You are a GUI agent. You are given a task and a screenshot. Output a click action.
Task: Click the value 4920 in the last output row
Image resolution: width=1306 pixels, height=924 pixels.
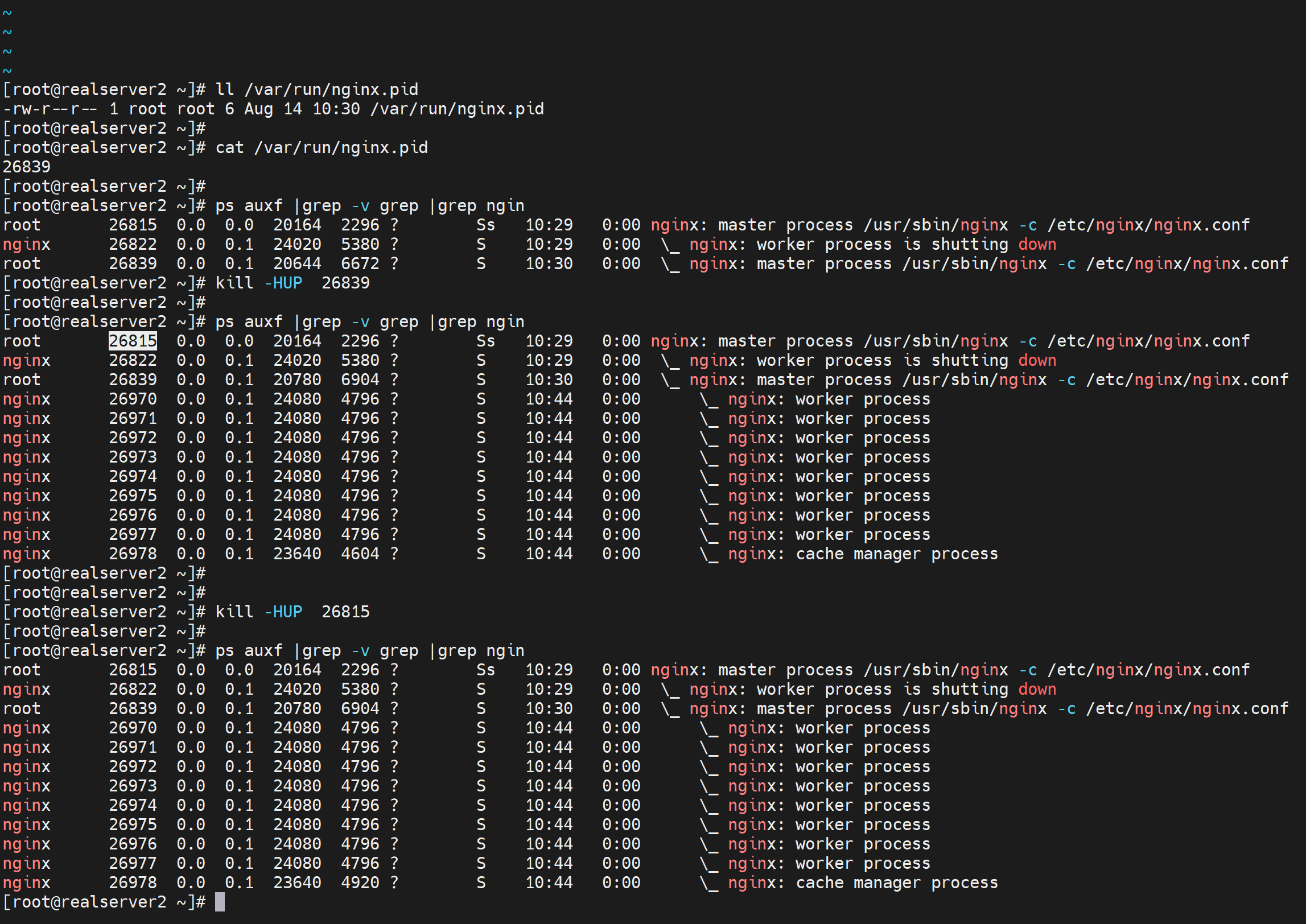(360, 882)
